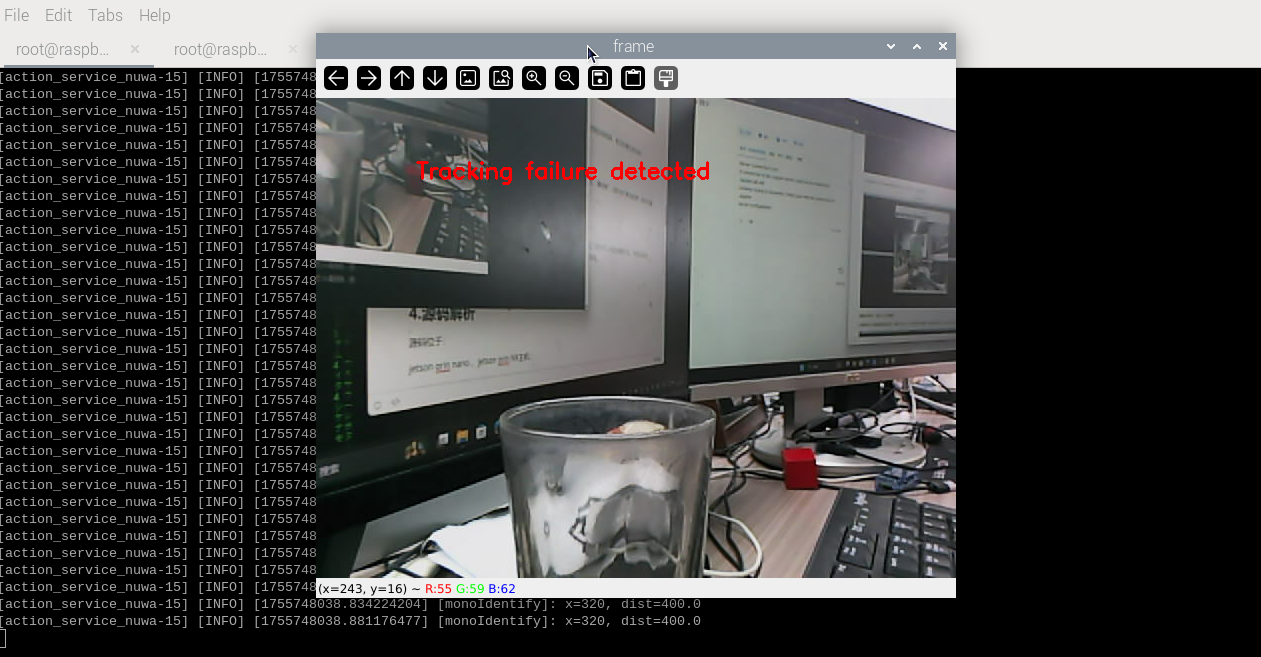Pan left with the left arrow icon

pos(336,78)
